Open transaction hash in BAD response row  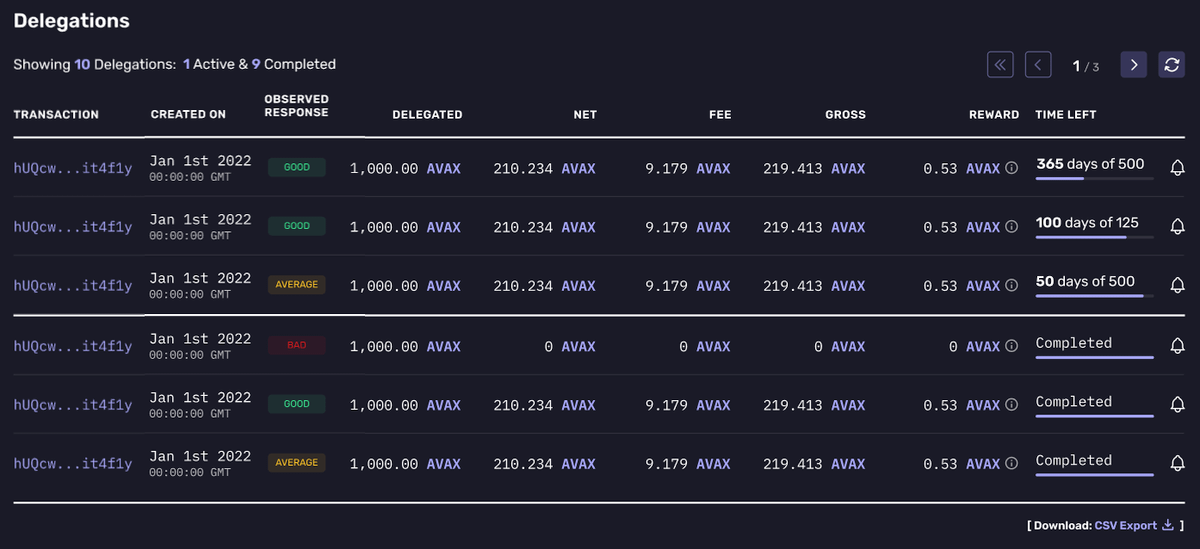click(72, 347)
